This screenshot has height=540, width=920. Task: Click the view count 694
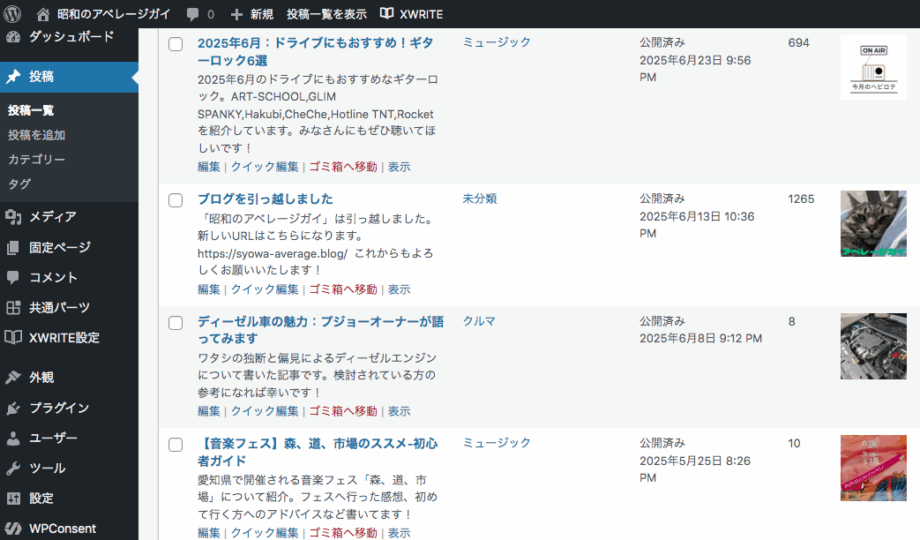coord(799,43)
